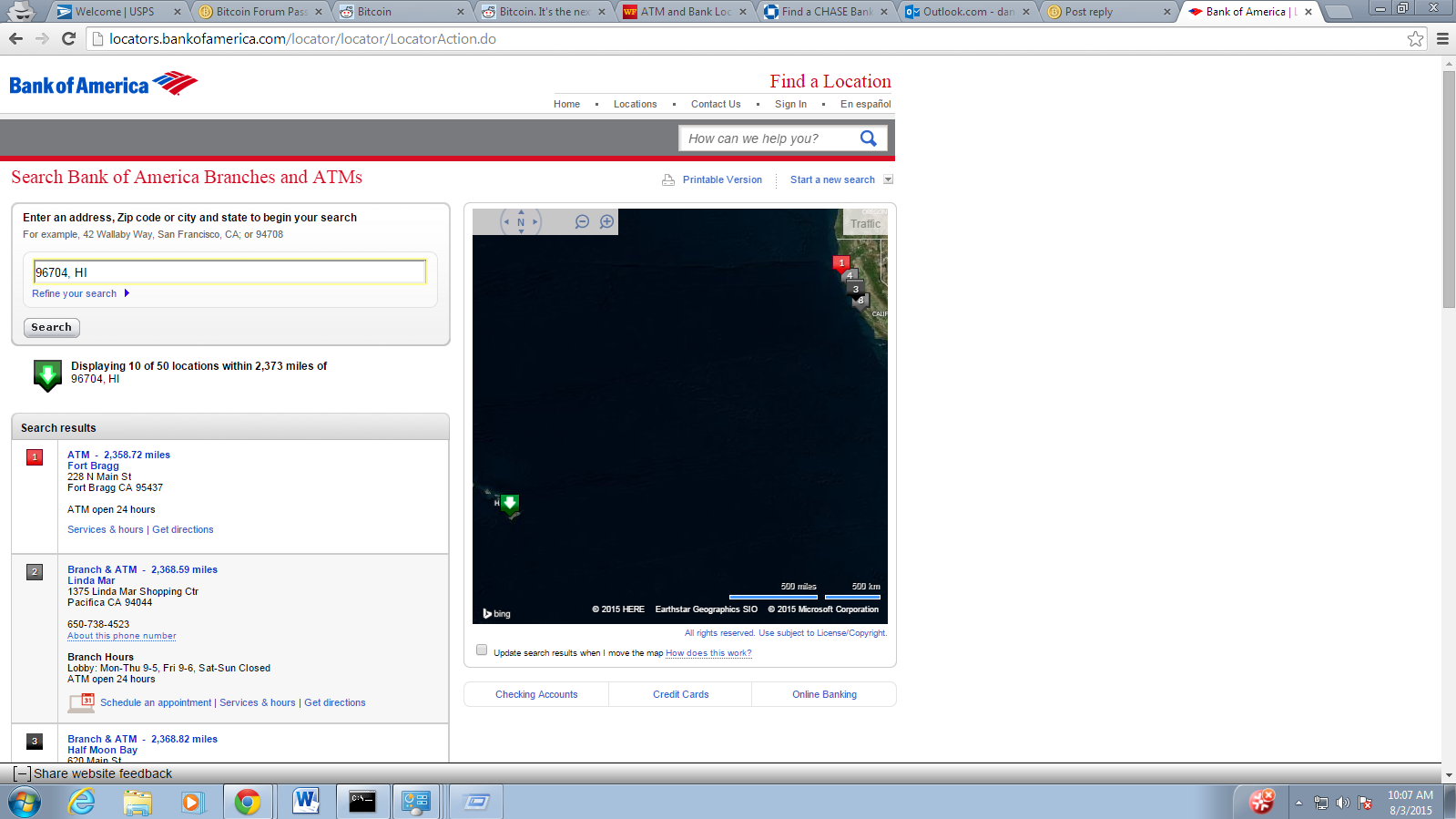Bookmark page with the star icon

[1415, 38]
